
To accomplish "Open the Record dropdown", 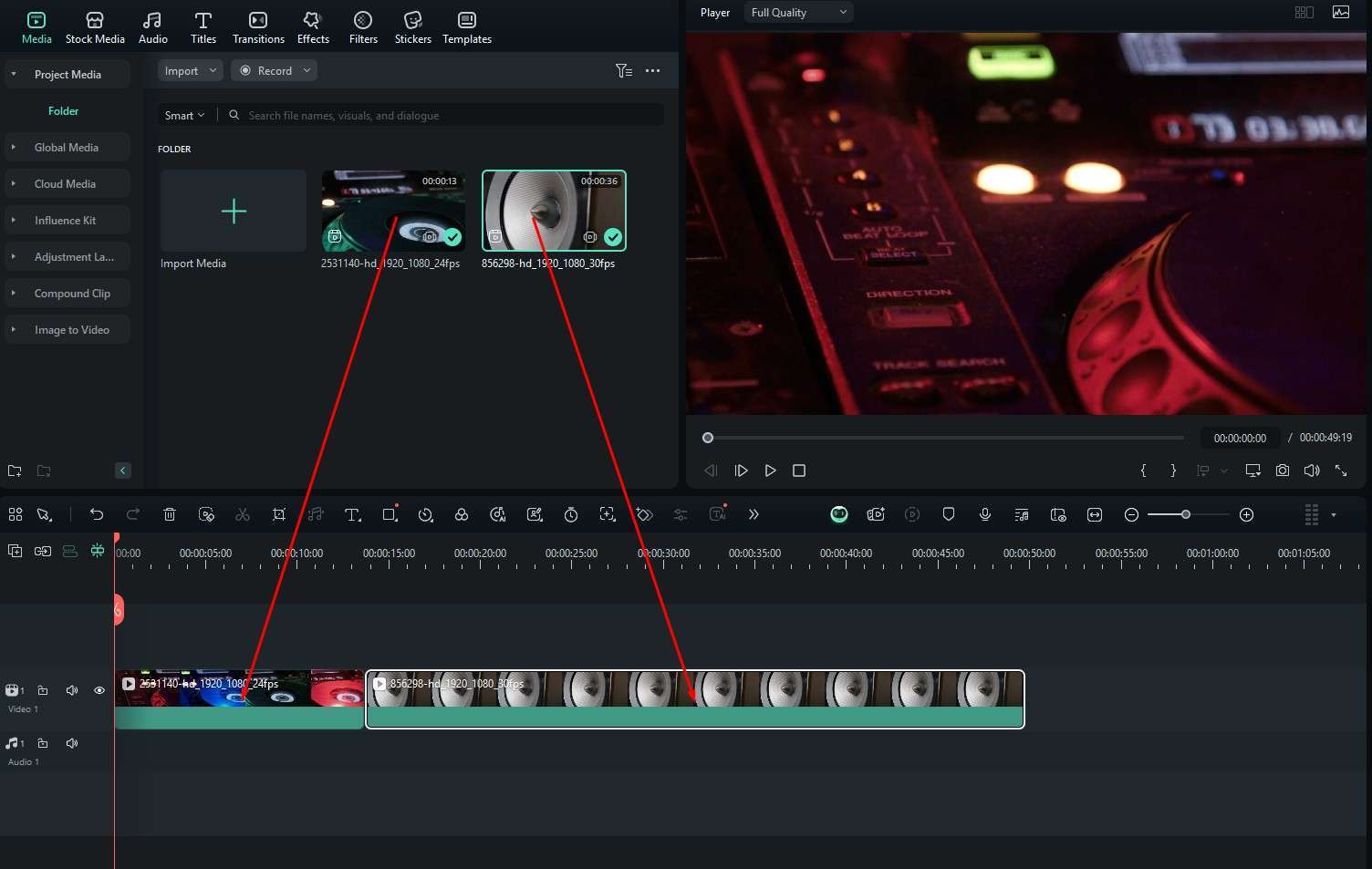I will pos(274,70).
